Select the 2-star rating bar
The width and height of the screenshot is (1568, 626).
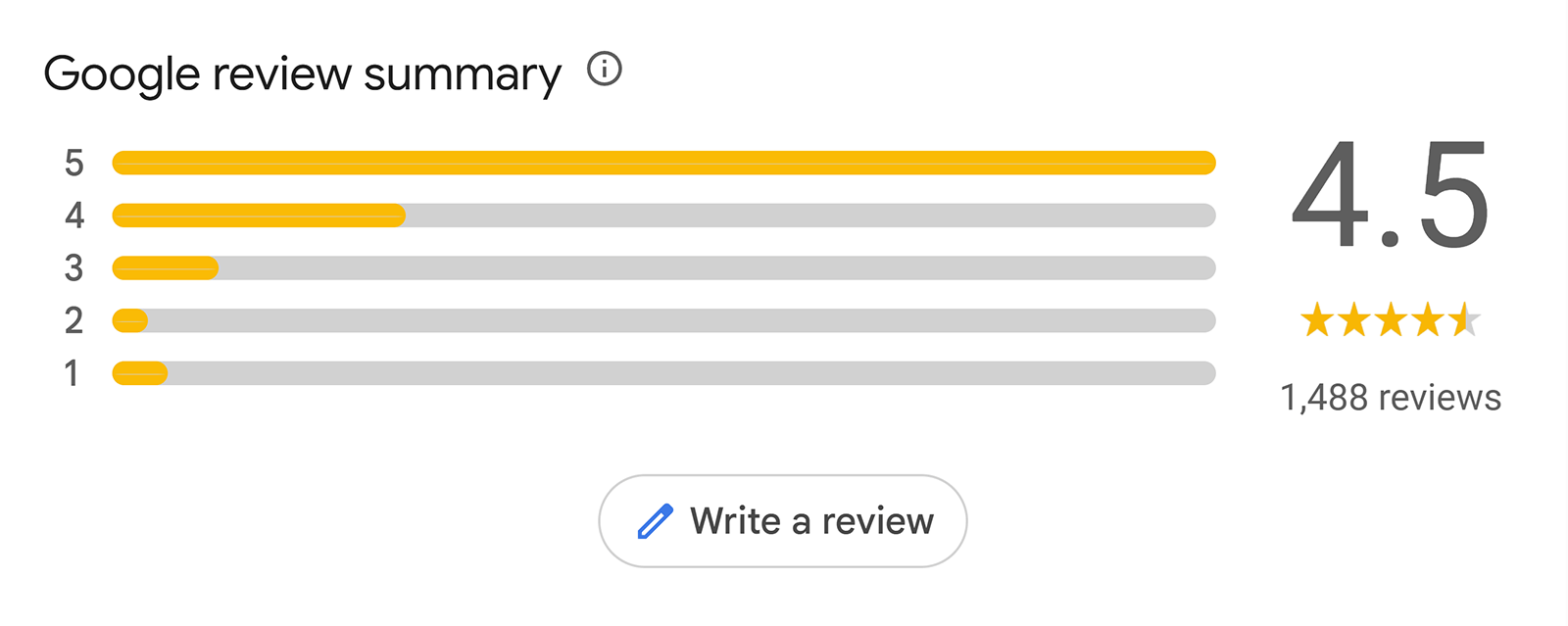click(663, 320)
